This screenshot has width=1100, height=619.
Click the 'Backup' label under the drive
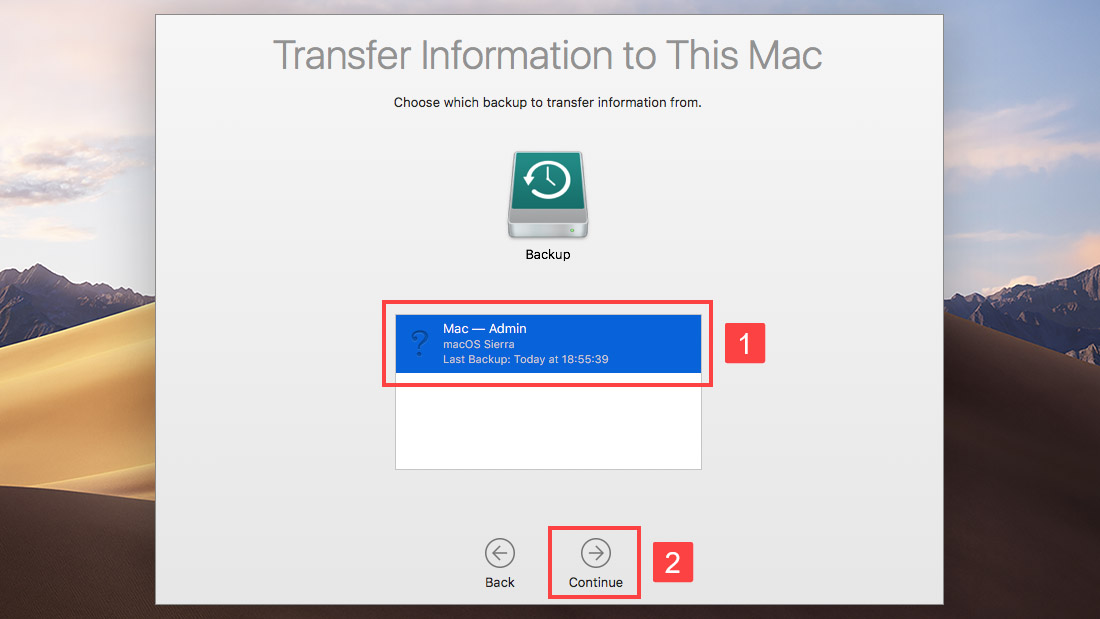(548, 255)
